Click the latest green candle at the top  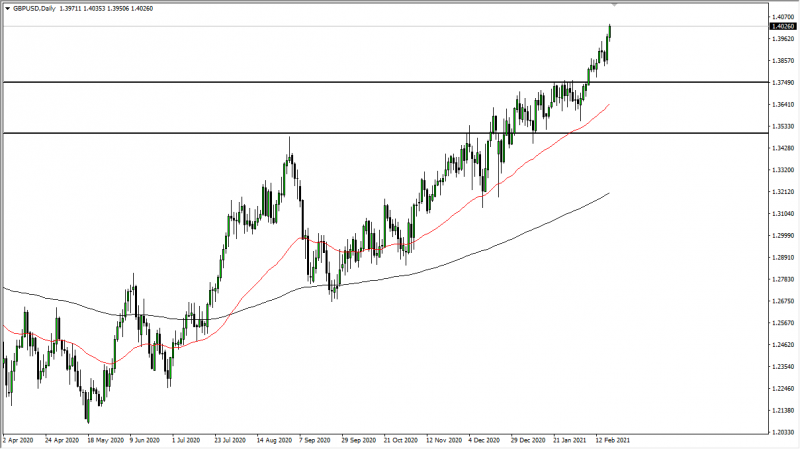(609, 31)
